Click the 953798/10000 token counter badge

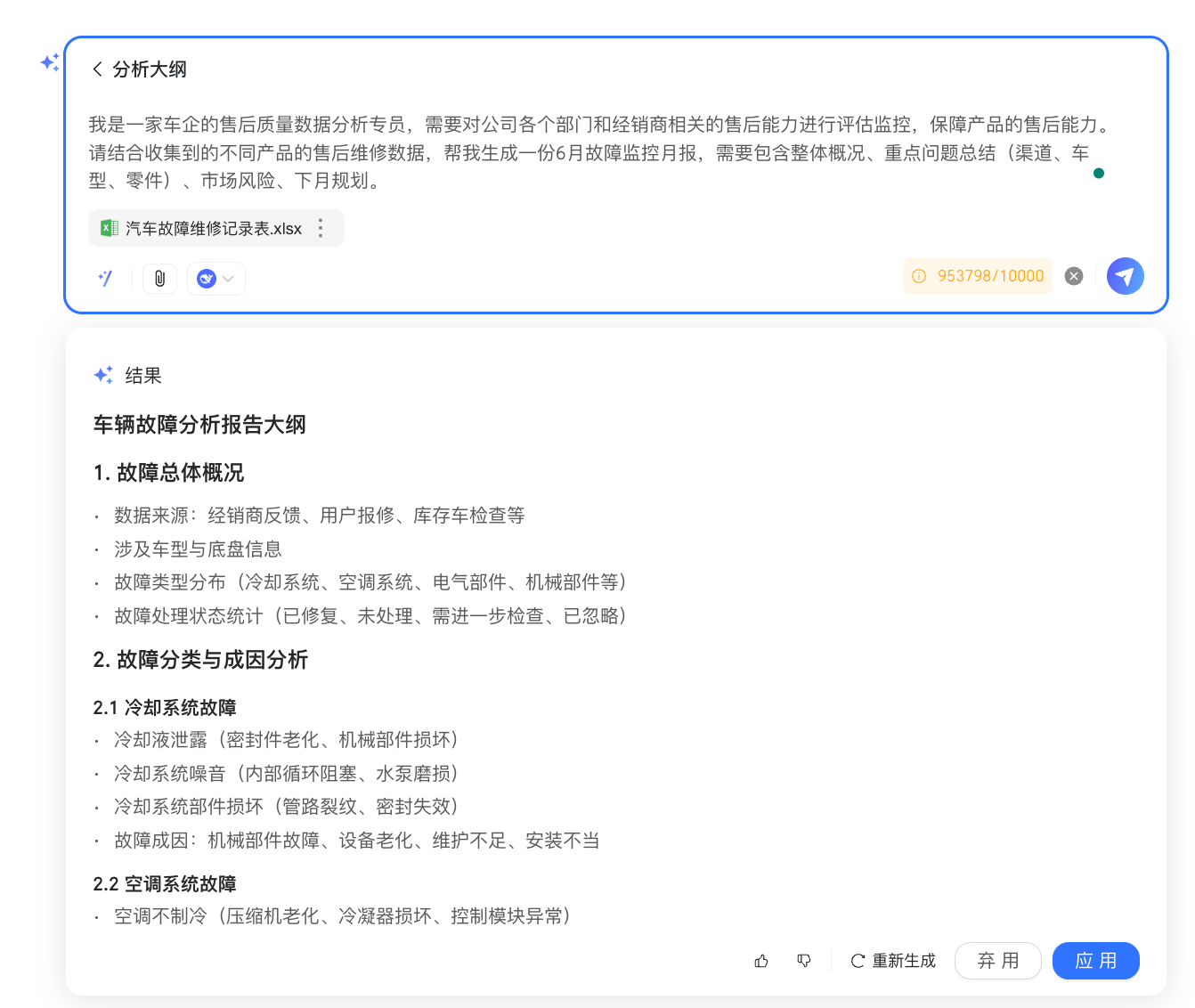(977, 276)
